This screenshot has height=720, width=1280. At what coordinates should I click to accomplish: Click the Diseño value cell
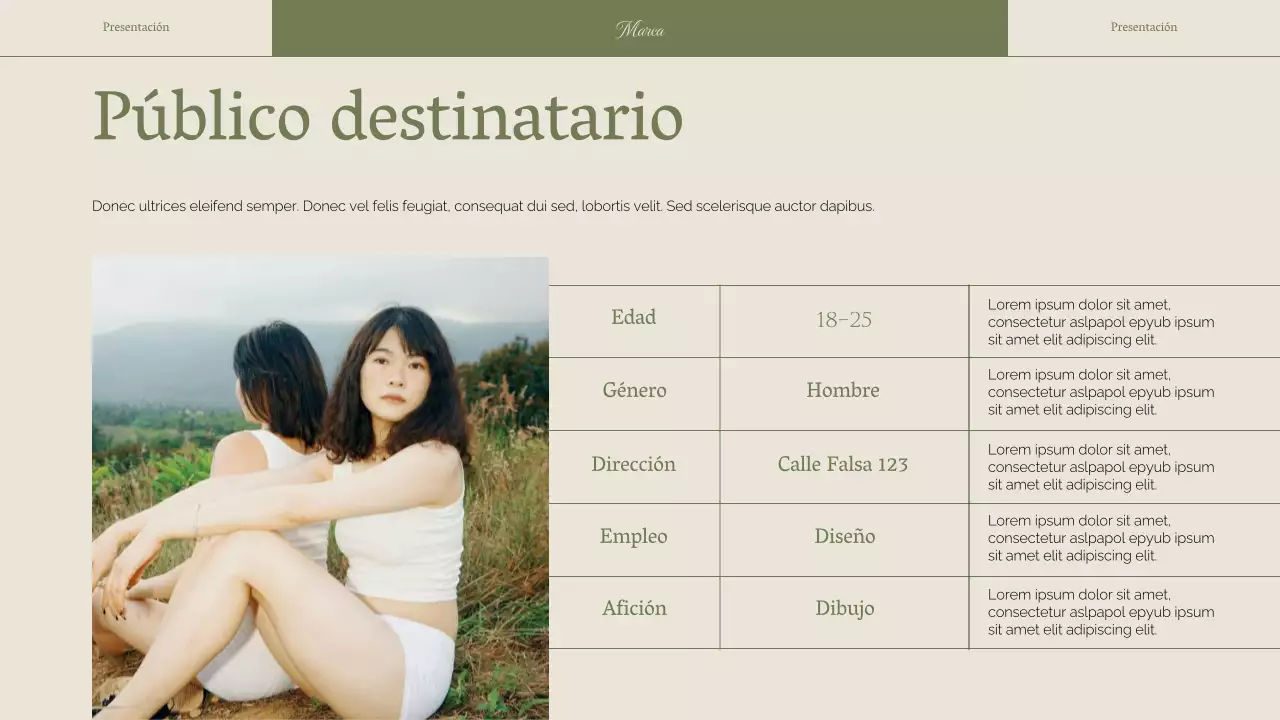coord(844,537)
